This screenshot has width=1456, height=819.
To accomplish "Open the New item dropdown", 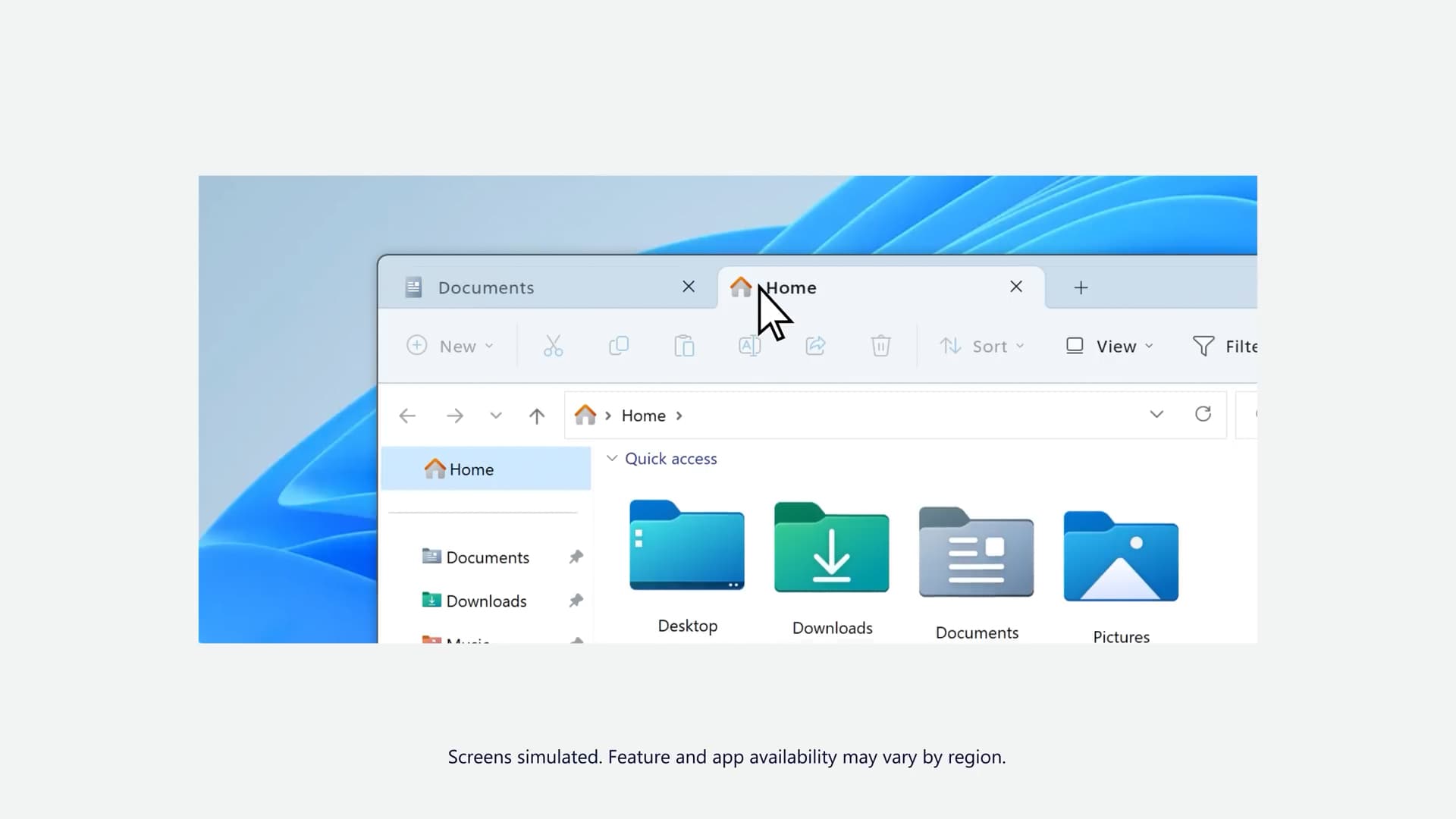I will [x=450, y=346].
